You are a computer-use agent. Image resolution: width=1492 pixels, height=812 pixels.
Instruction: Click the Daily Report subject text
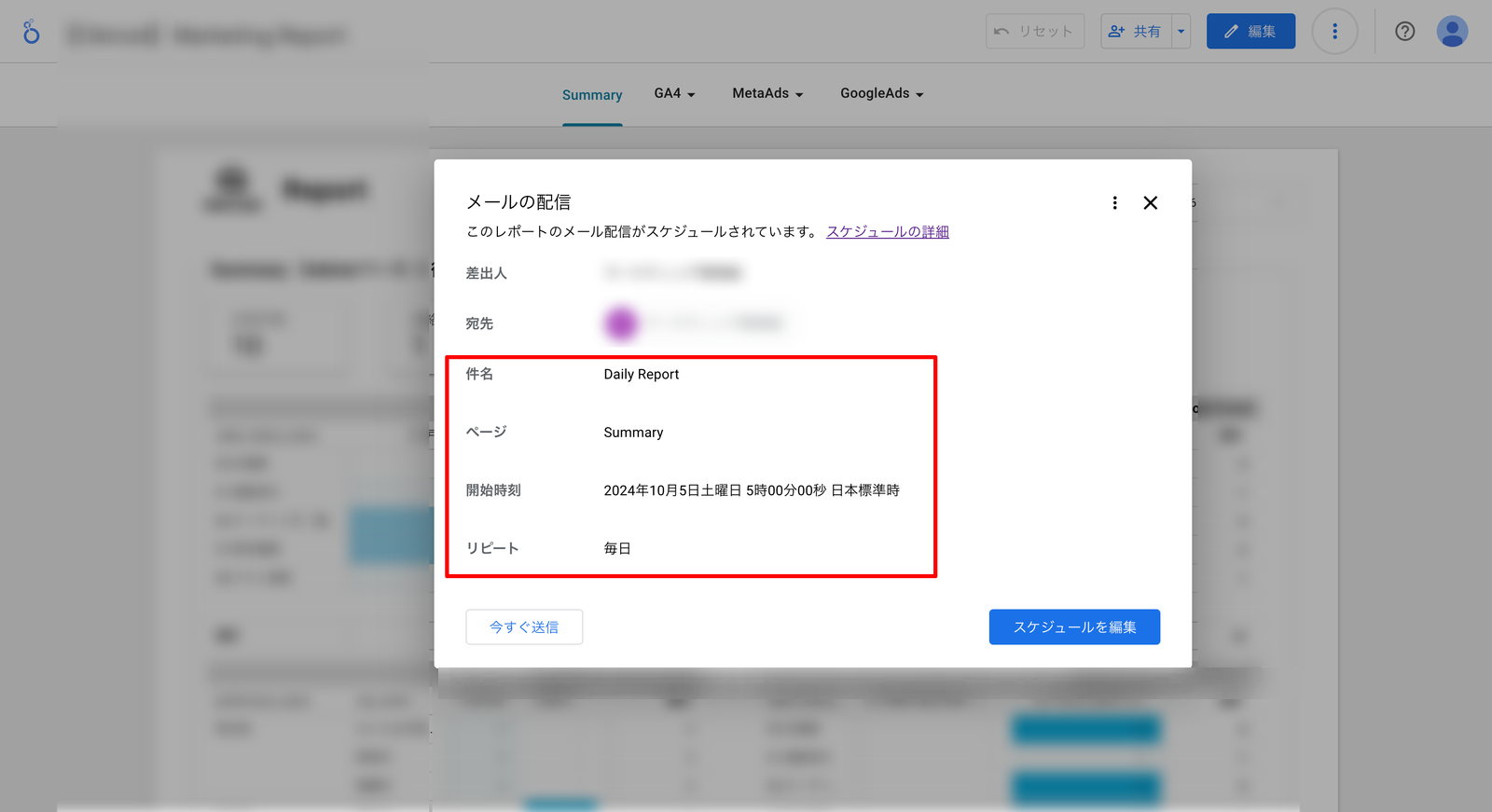click(642, 375)
